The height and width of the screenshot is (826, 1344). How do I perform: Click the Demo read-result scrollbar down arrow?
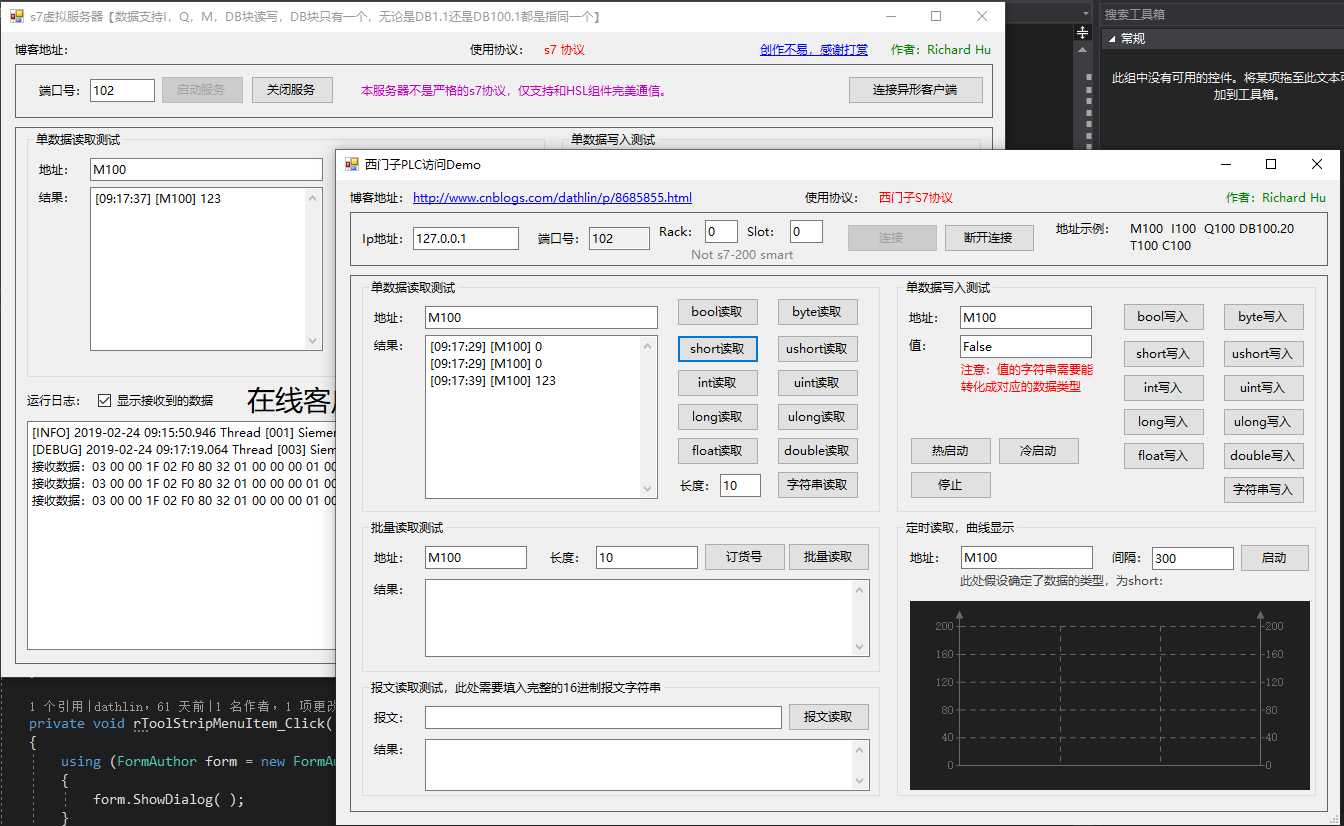[x=648, y=489]
